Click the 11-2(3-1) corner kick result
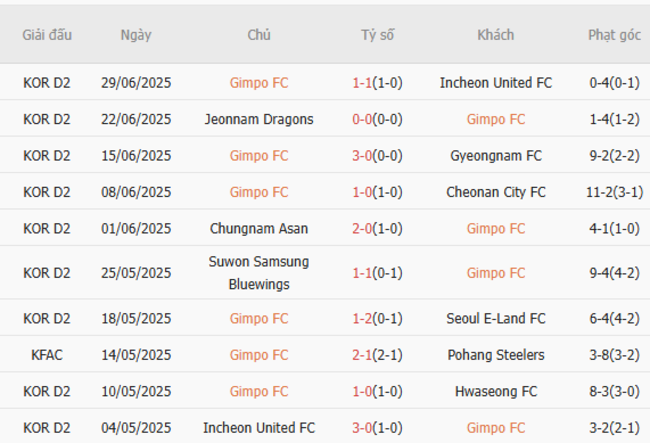The width and height of the screenshot is (650, 443). [x=614, y=192]
